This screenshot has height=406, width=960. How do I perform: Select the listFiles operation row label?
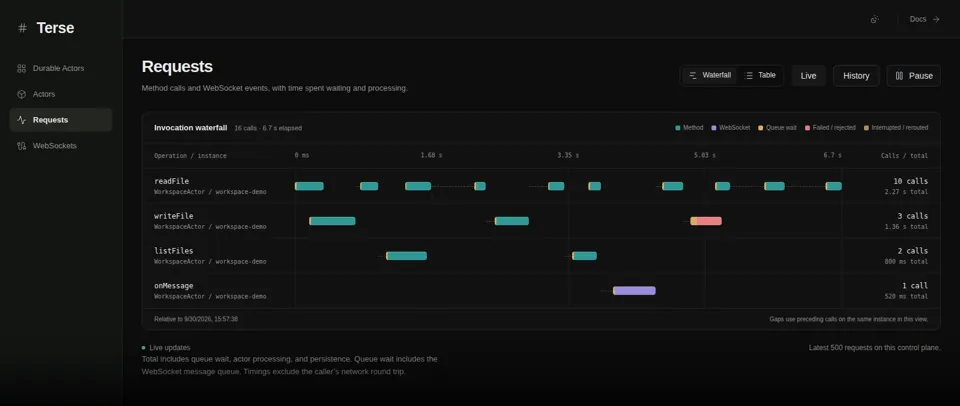173,251
